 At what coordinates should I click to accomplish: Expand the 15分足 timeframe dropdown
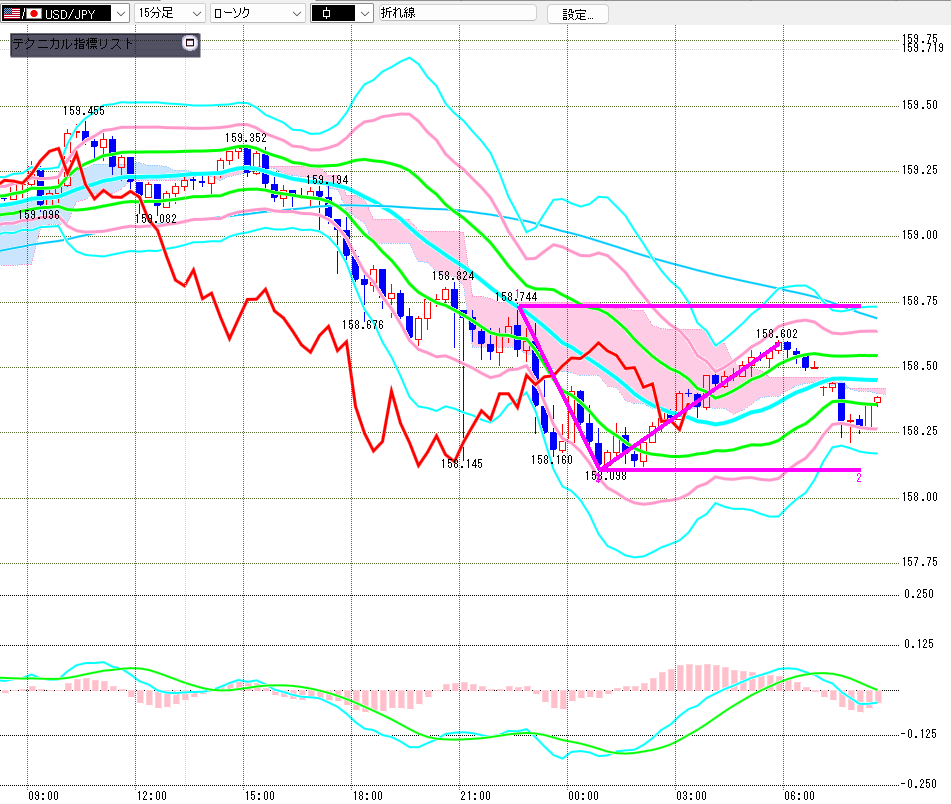196,14
